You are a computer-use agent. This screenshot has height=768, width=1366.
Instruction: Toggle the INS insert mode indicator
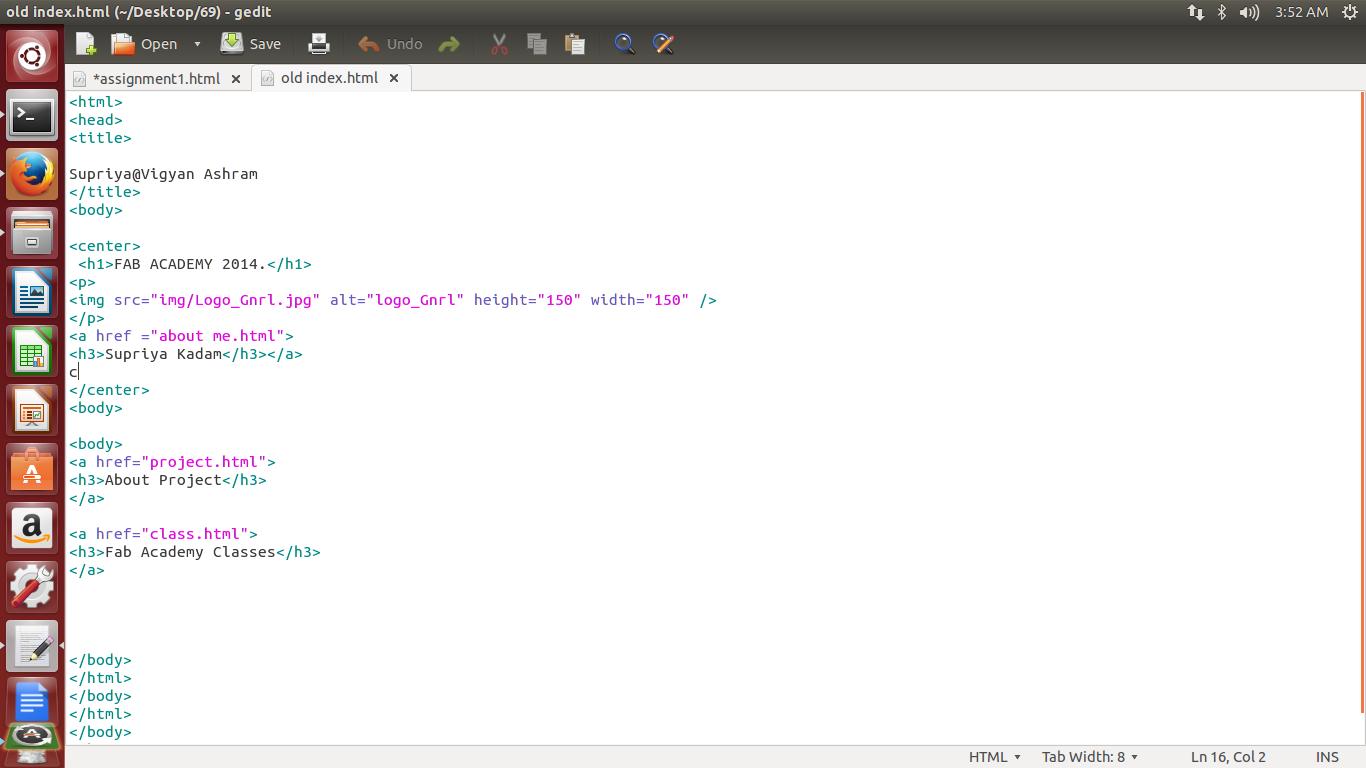pos(1327,757)
